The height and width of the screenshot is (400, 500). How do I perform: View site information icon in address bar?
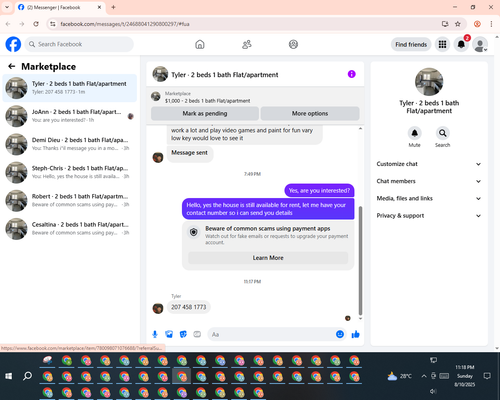coord(52,24)
